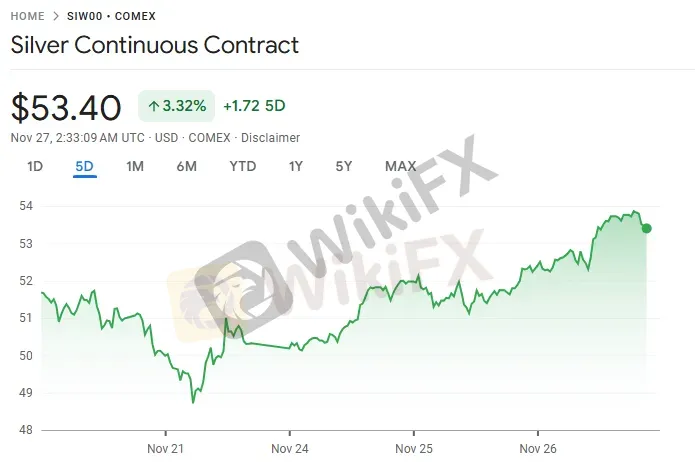Click the Silver Continuous Contract title
This screenshot has height=462, width=695.
155,46
